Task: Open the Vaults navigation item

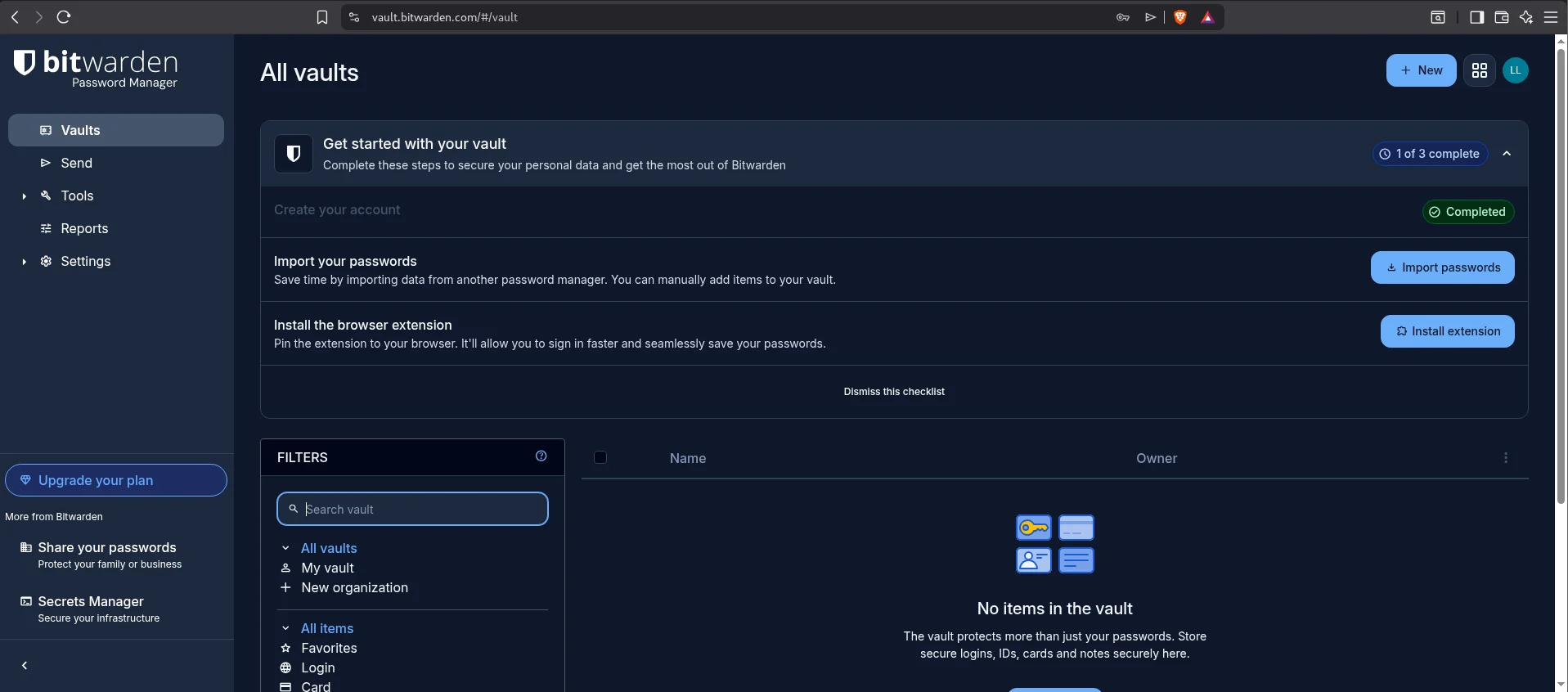Action: click(116, 130)
